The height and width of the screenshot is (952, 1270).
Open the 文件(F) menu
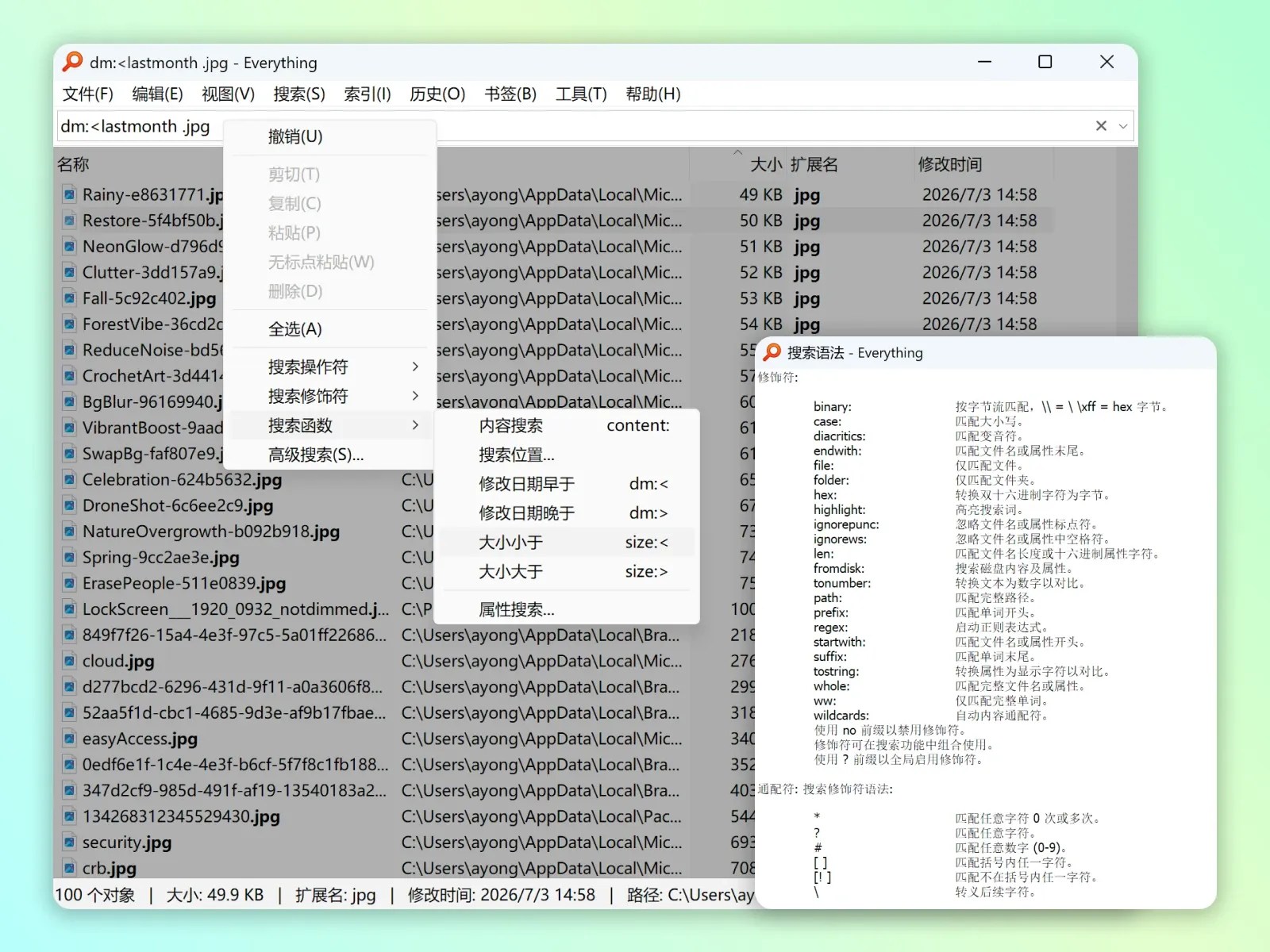point(88,94)
